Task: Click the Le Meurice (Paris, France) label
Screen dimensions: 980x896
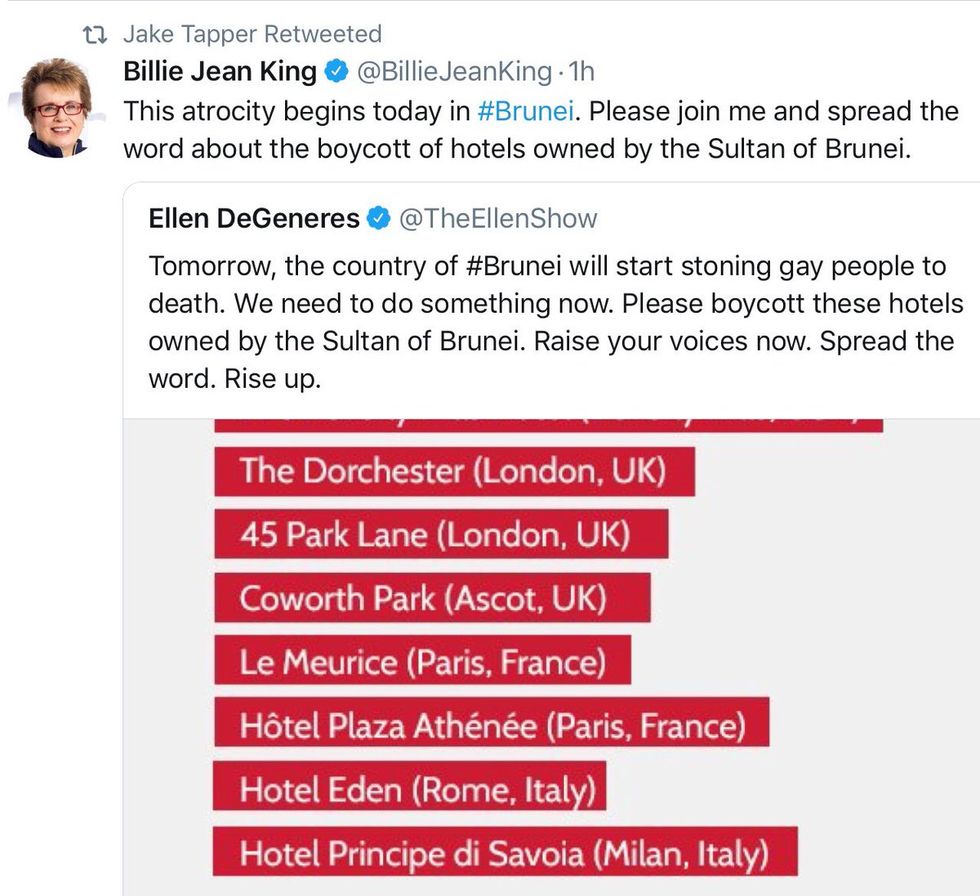Action: pyautogui.click(x=422, y=660)
